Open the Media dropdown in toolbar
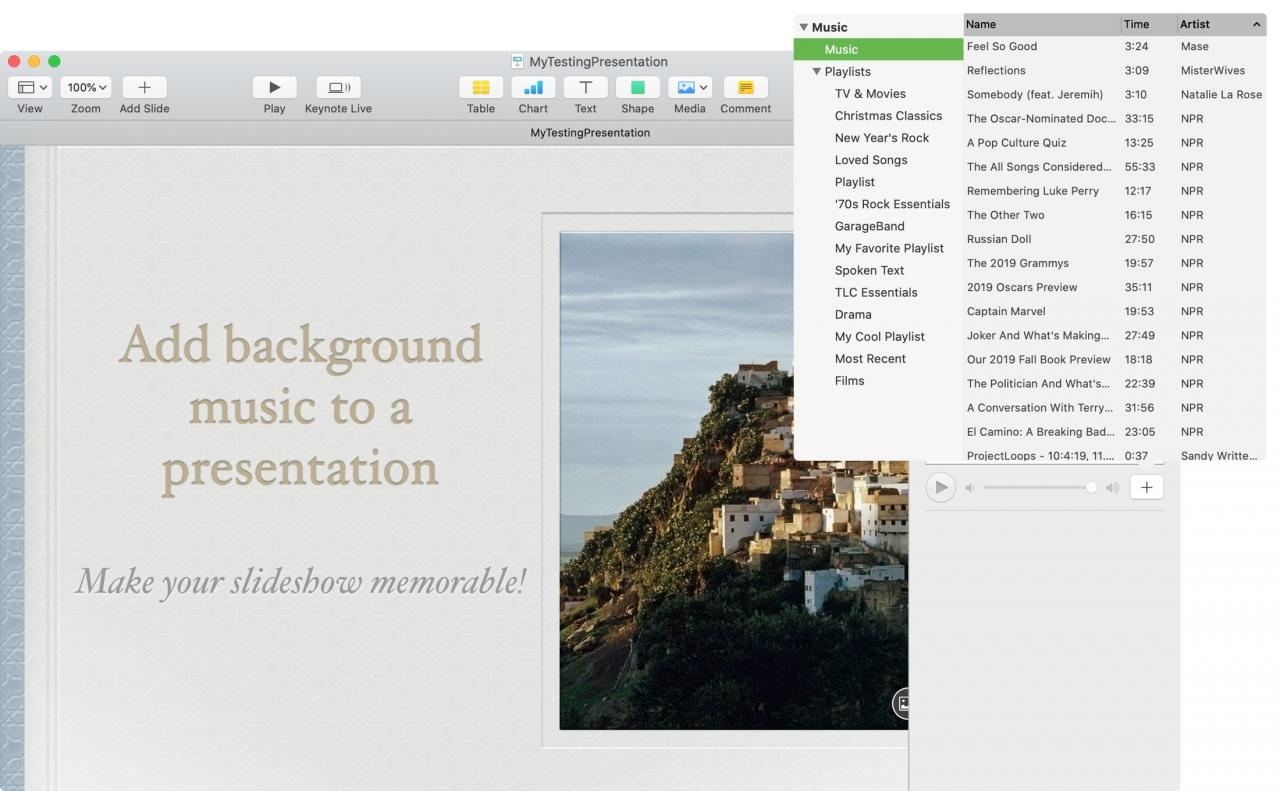 tap(689, 88)
